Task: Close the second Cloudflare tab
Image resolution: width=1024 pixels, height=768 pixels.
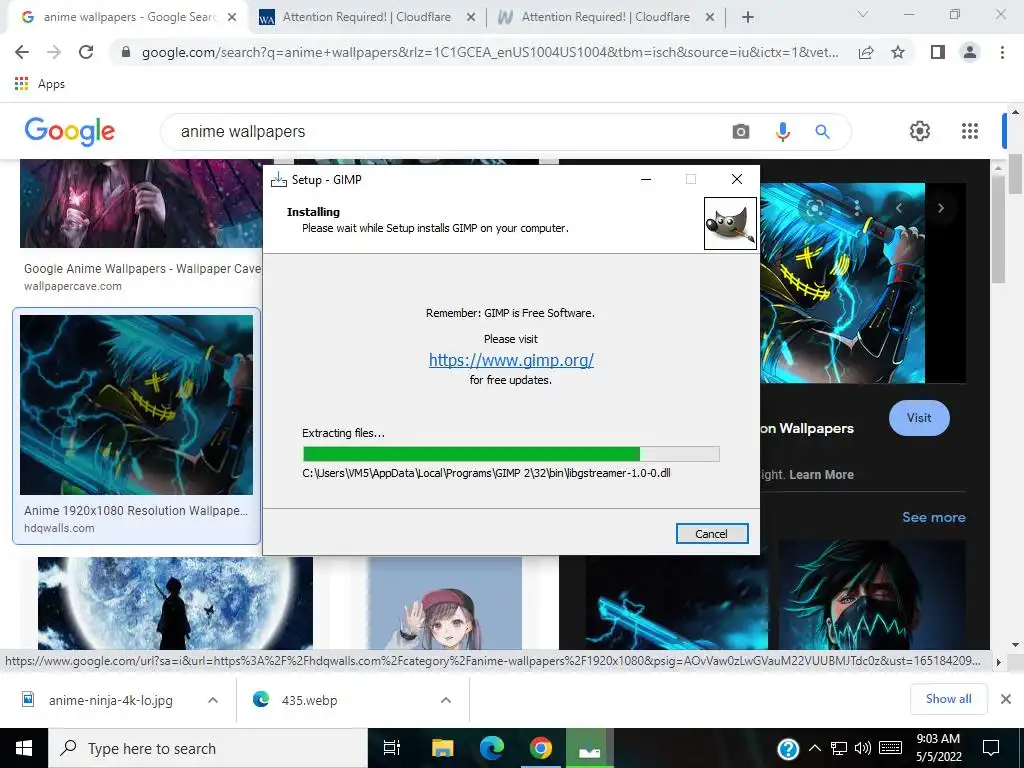Action: click(x=710, y=18)
